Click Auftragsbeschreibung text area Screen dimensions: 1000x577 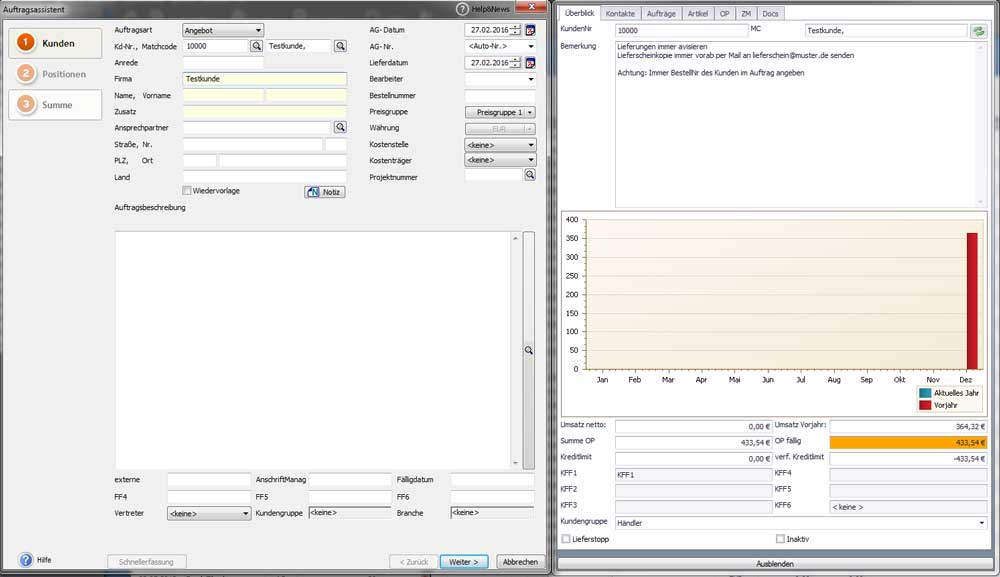[312, 350]
